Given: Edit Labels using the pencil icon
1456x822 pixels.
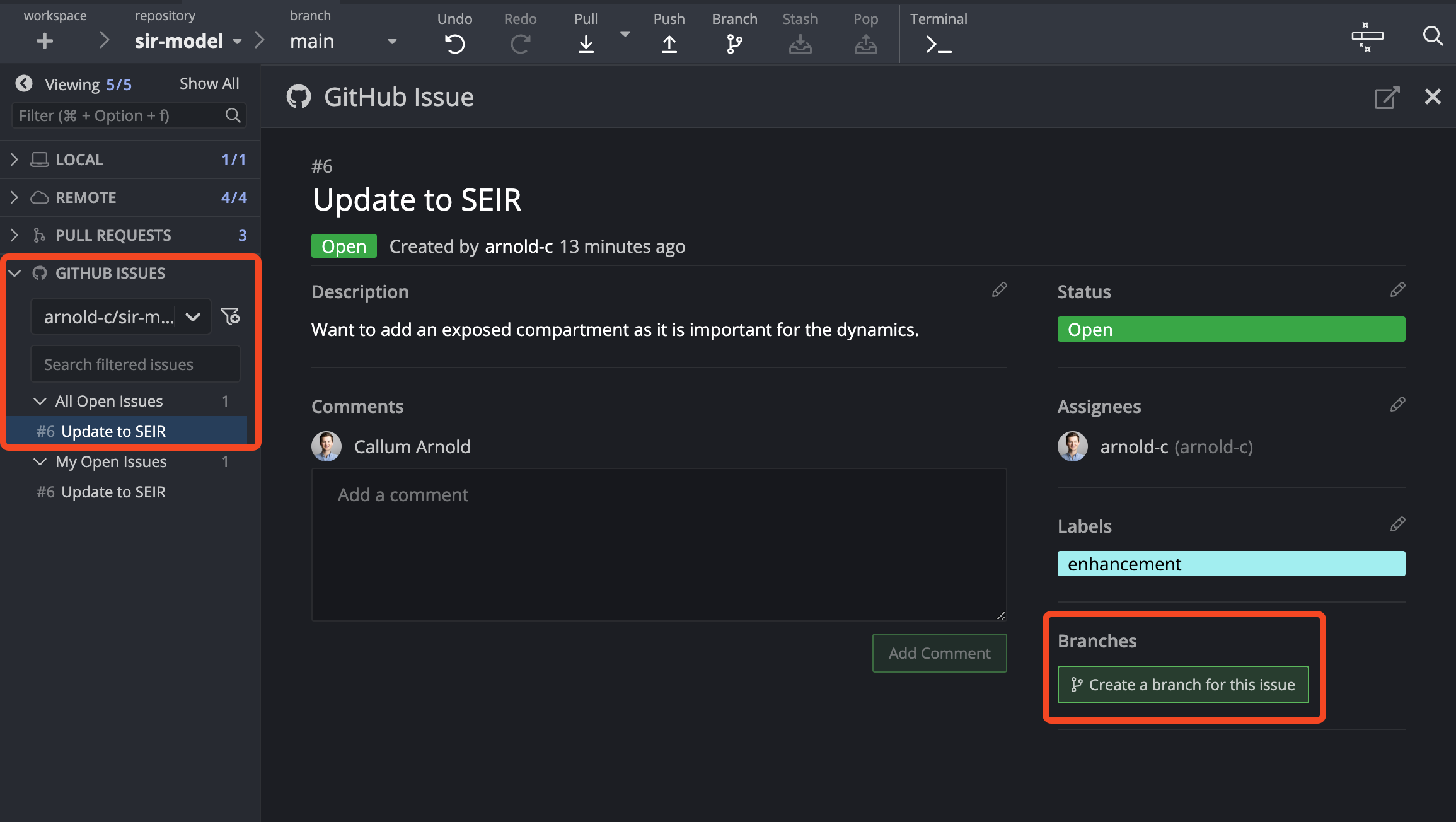Looking at the screenshot, I should [x=1397, y=524].
